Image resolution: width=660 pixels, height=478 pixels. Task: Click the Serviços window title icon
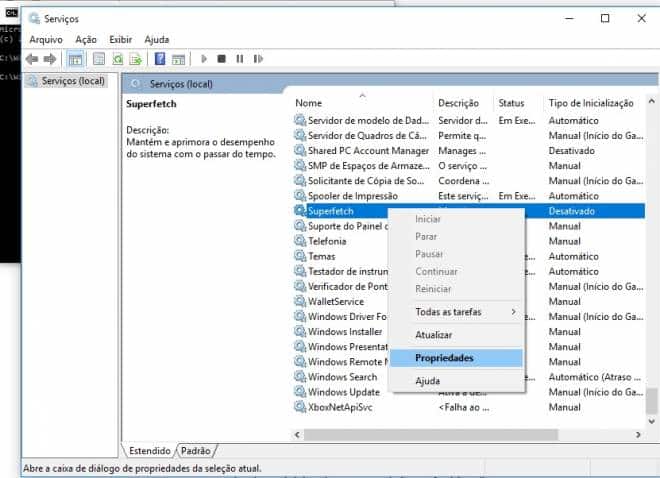(x=34, y=19)
